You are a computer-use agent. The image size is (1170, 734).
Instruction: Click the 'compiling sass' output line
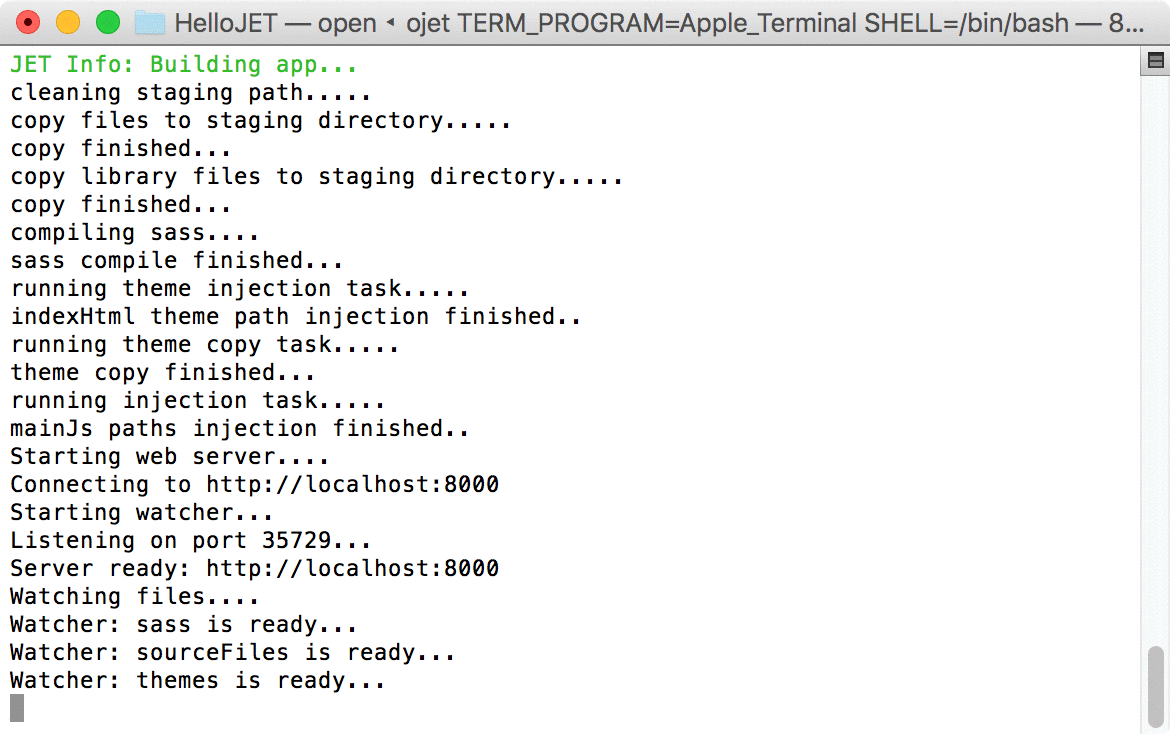point(134,232)
